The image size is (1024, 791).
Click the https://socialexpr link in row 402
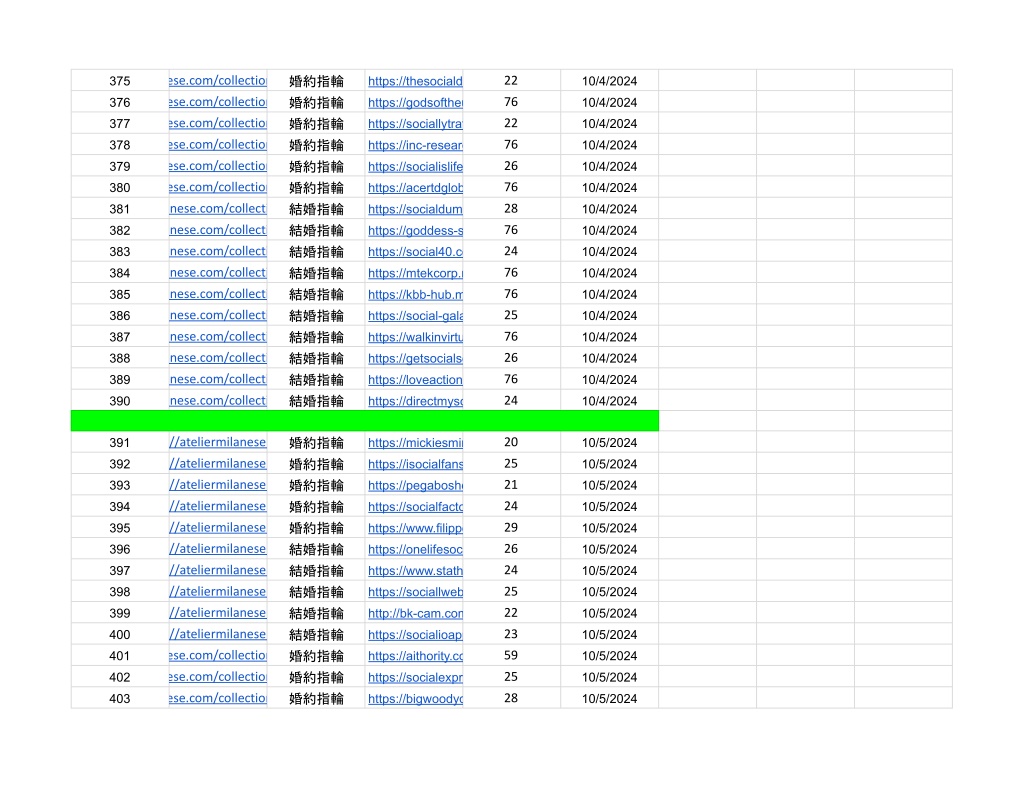point(415,677)
